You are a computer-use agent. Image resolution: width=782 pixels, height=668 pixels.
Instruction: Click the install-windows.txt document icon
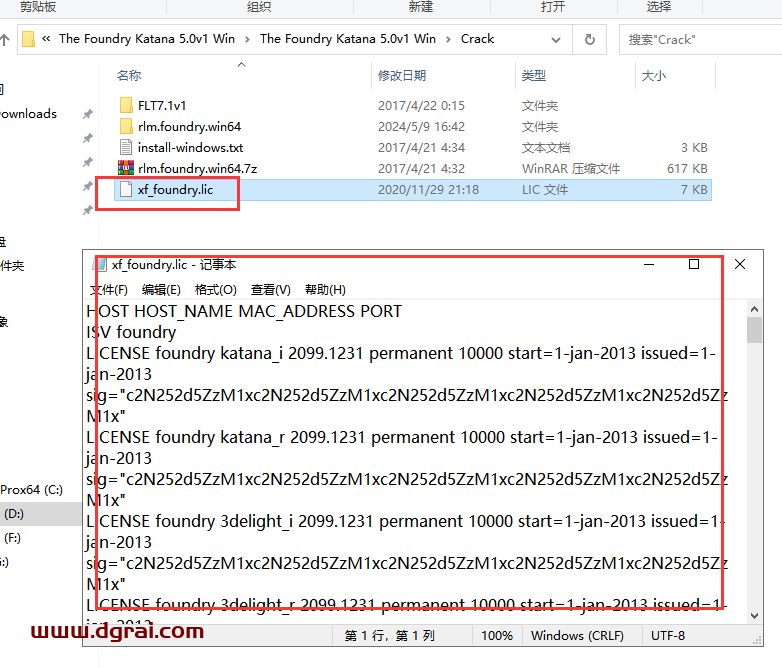point(126,147)
